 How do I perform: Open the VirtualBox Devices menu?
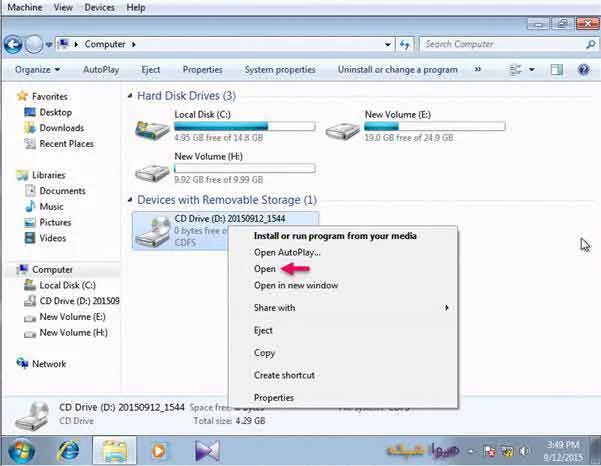click(x=99, y=7)
